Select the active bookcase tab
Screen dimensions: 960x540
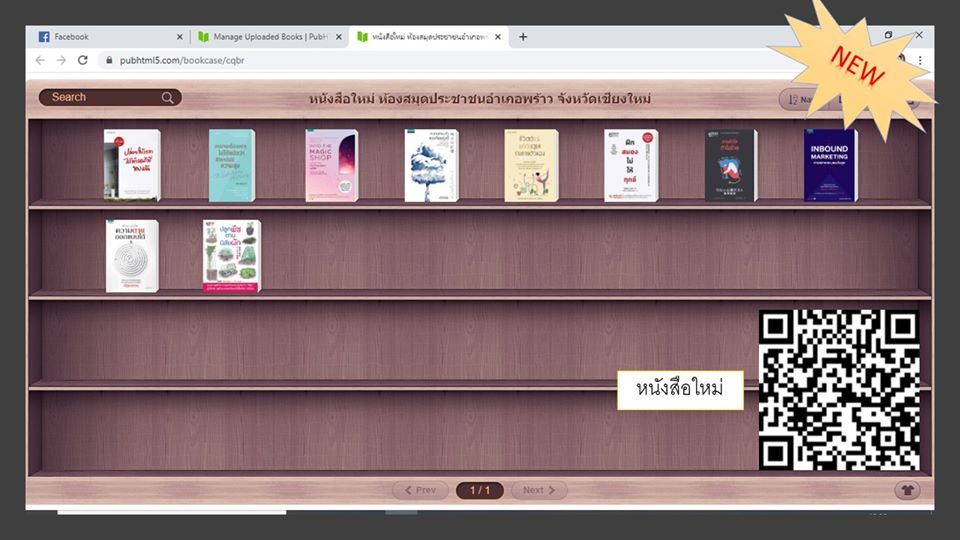click(429, 37)
